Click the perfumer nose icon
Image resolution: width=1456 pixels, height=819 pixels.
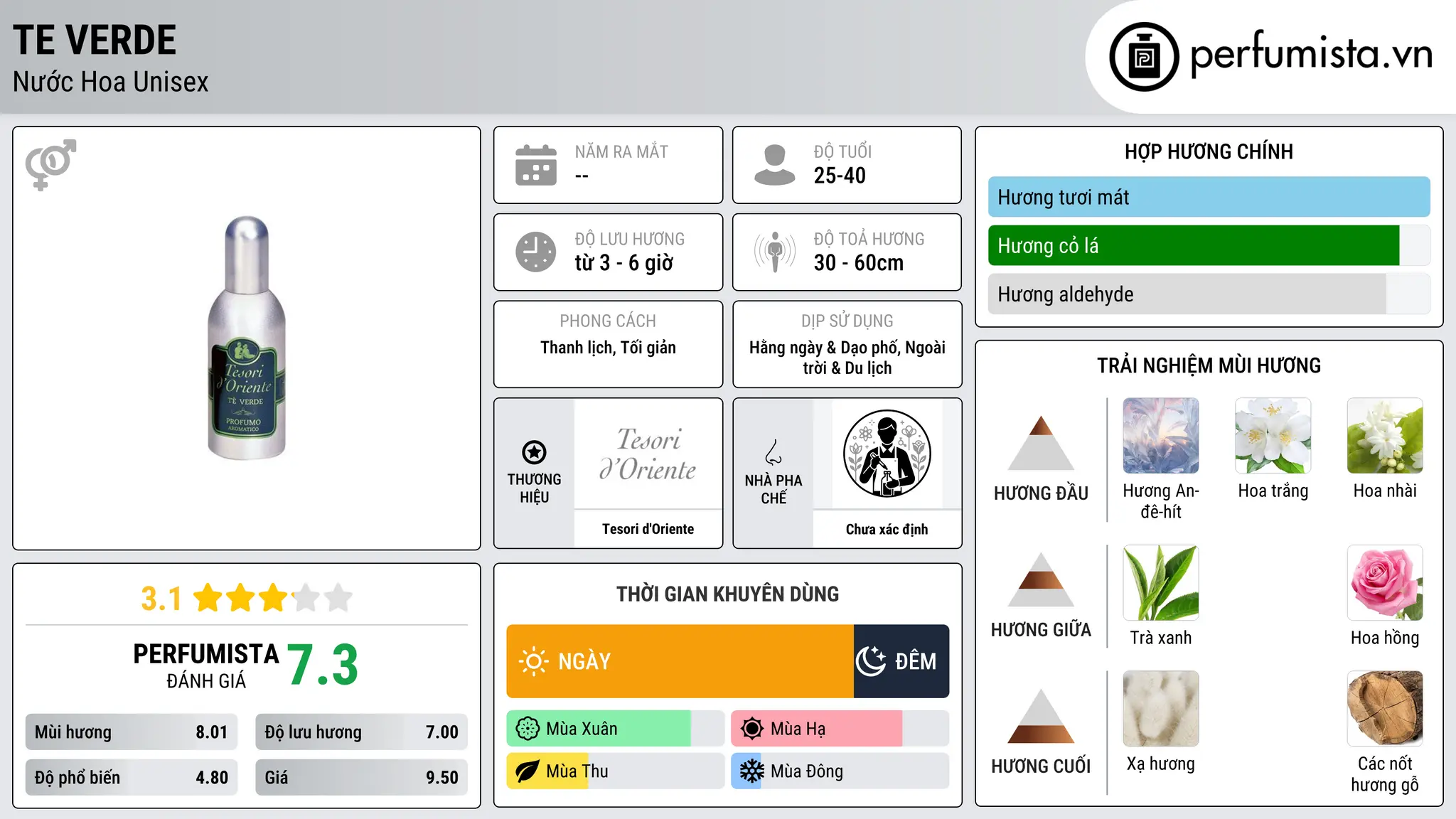coord(773,452)
